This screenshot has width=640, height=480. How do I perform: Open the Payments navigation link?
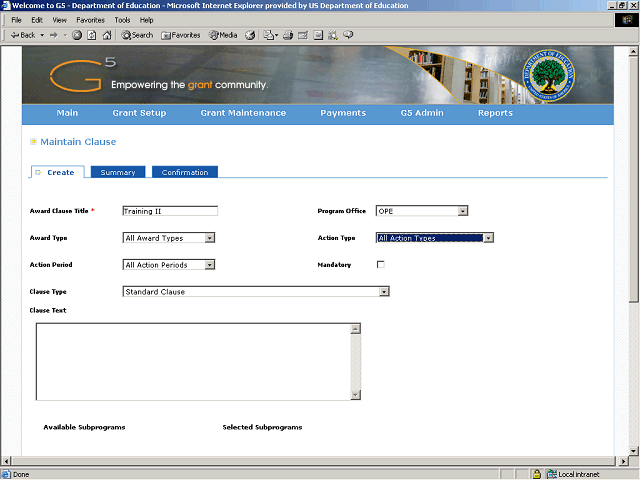click(343, 113)
